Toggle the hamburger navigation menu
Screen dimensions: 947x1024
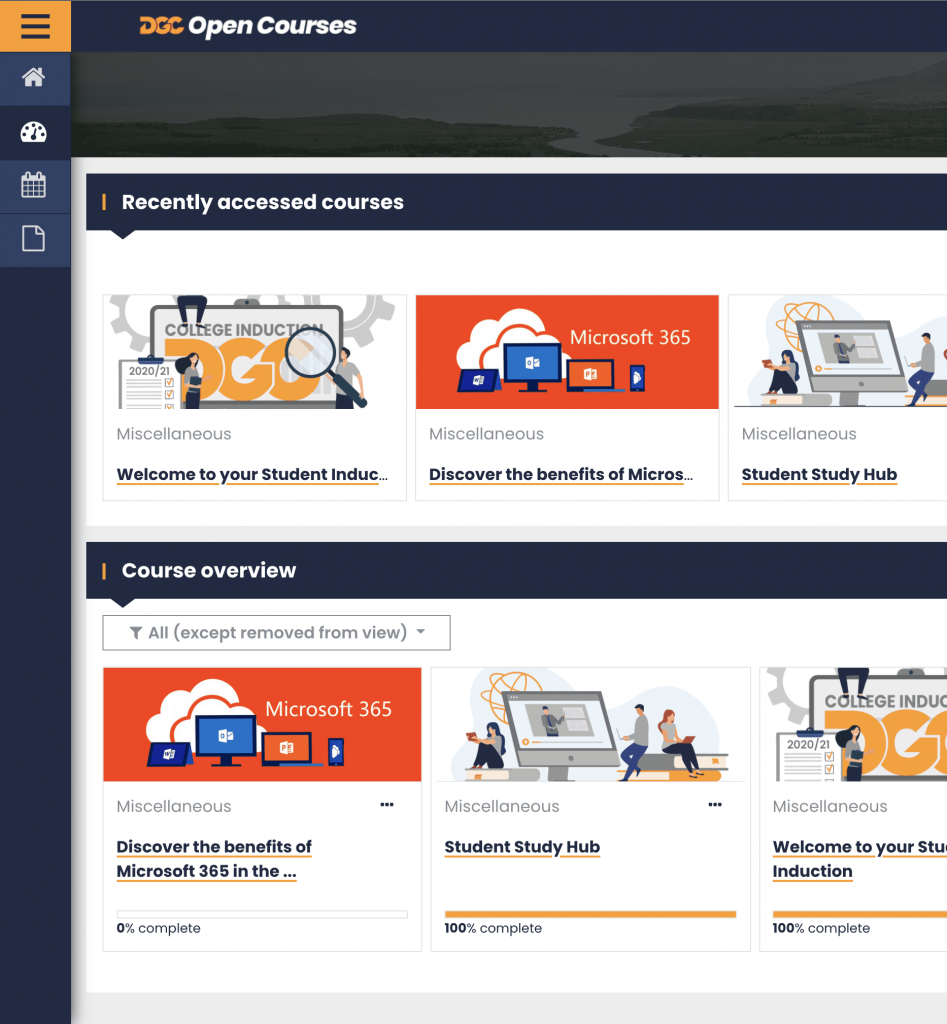click(x=35, y=26)
